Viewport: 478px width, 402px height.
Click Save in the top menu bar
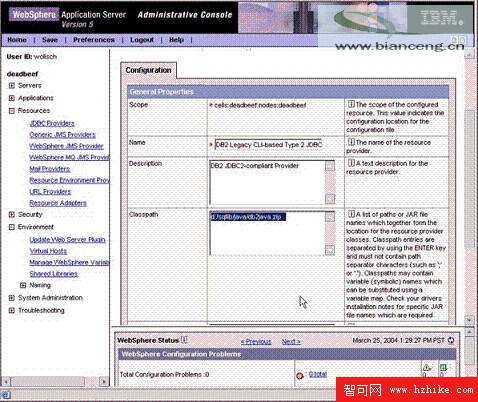pos(50,40)
